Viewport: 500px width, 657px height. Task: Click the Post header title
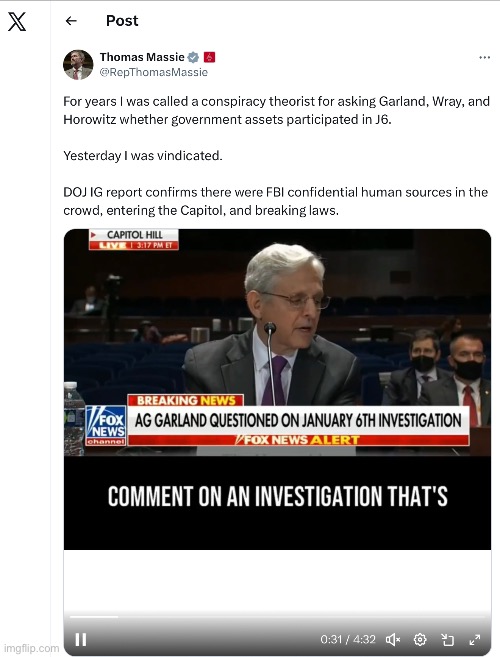[x=122, y=21]
